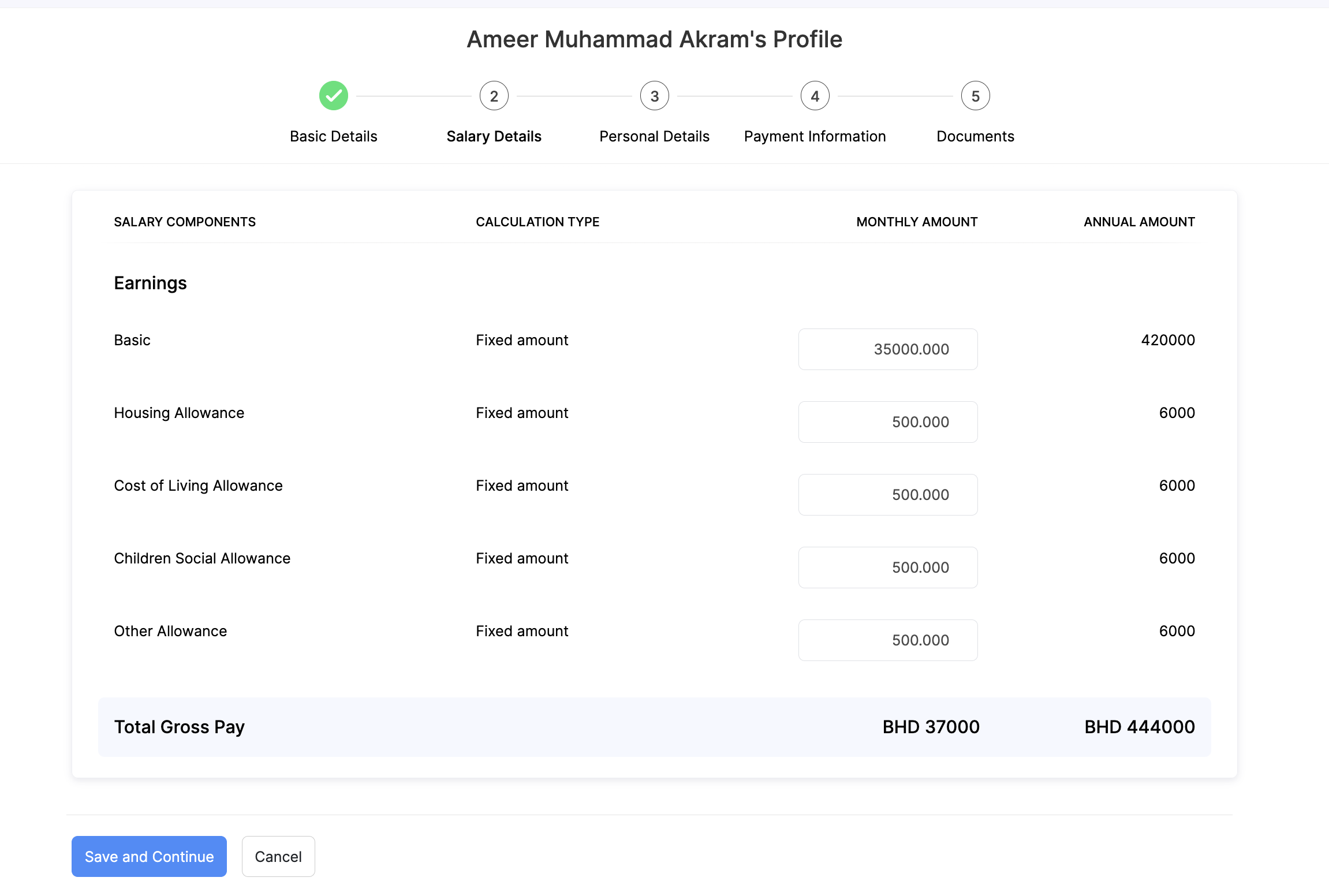The width and height of the screenshot is (1329, 896).
Task: Click the Cancel button
Action: 278,857
